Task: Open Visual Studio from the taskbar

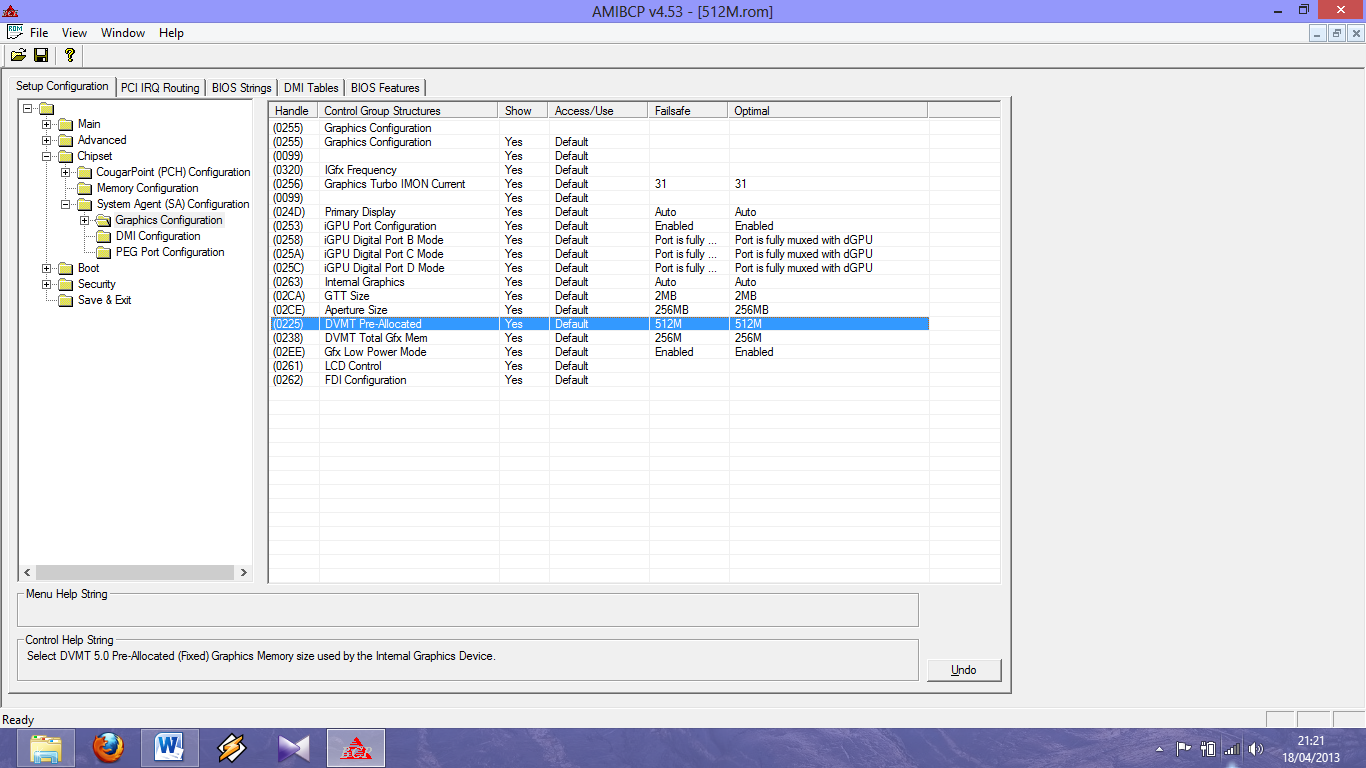Action: click(x=294, y=748)
